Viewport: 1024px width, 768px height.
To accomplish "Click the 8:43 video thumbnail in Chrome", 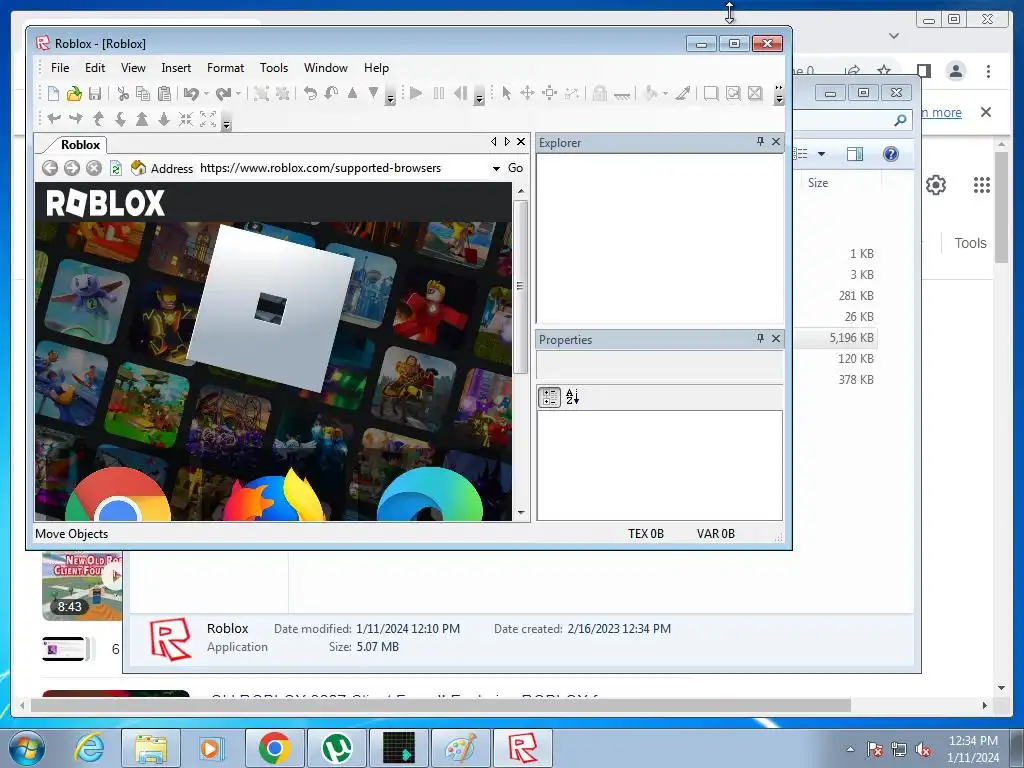I will coord(82,586).
